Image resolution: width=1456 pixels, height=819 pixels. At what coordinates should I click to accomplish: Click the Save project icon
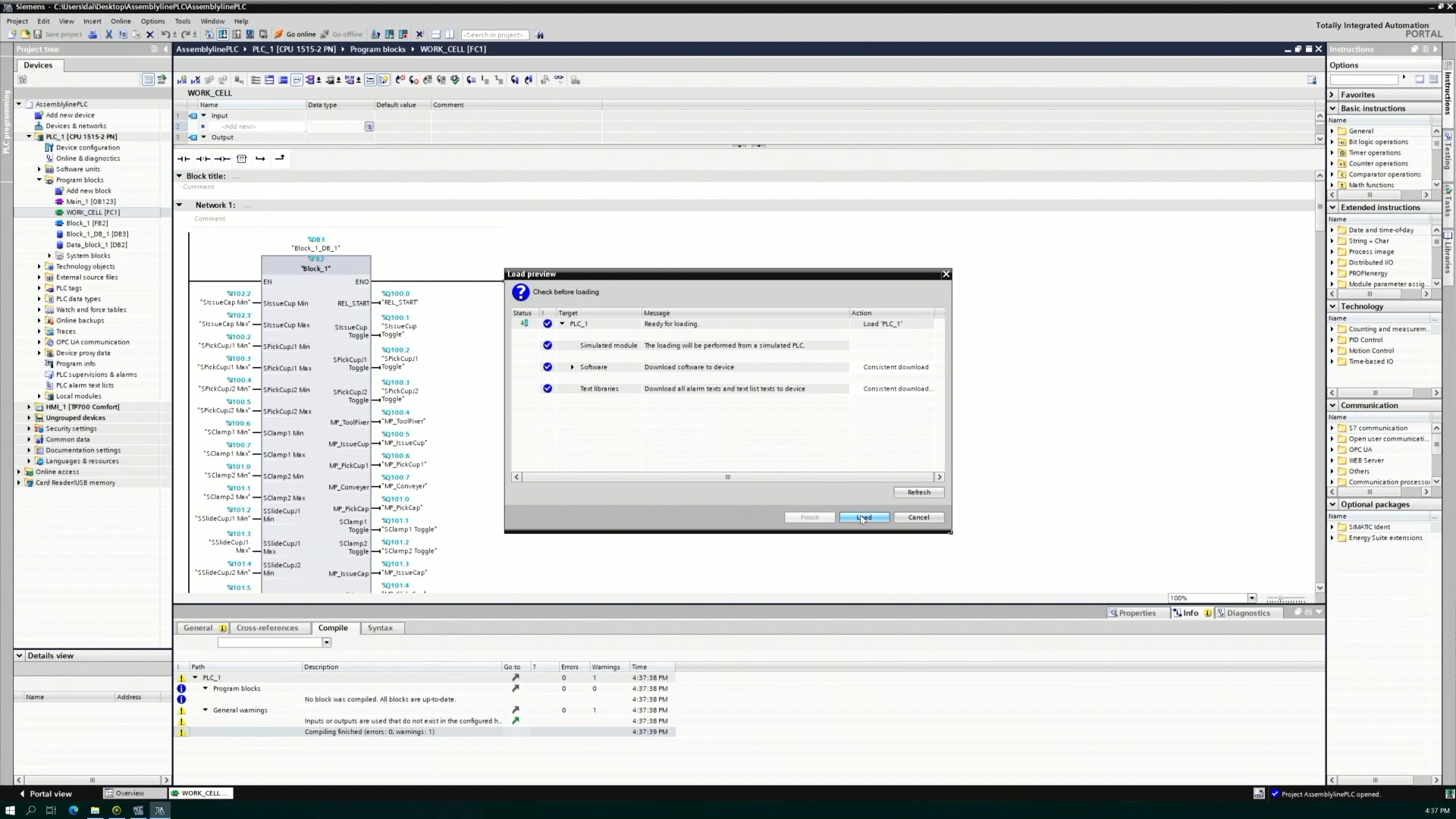tap(38, 34)
